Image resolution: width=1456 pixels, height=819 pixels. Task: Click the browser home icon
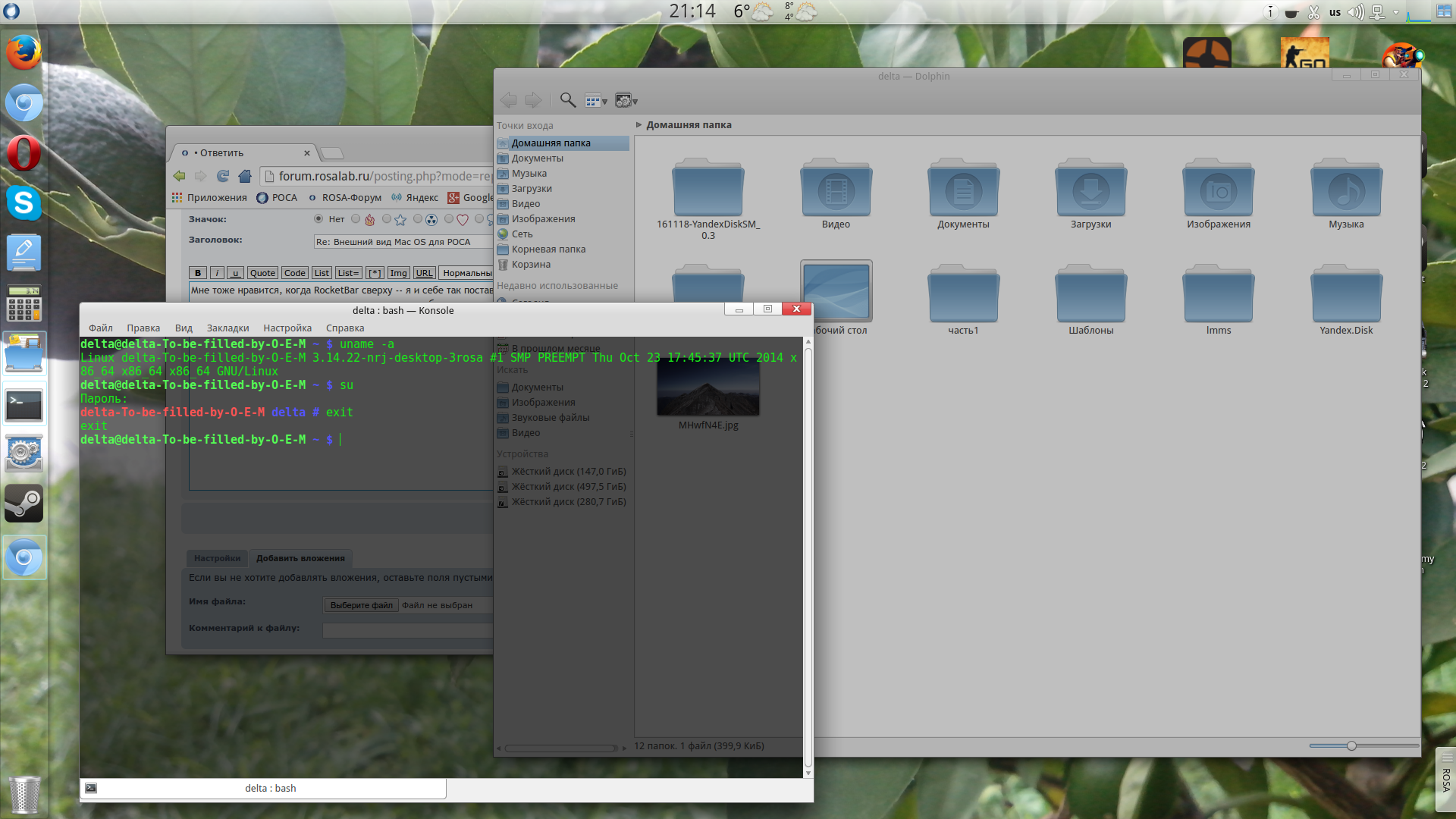click(244, 176)
